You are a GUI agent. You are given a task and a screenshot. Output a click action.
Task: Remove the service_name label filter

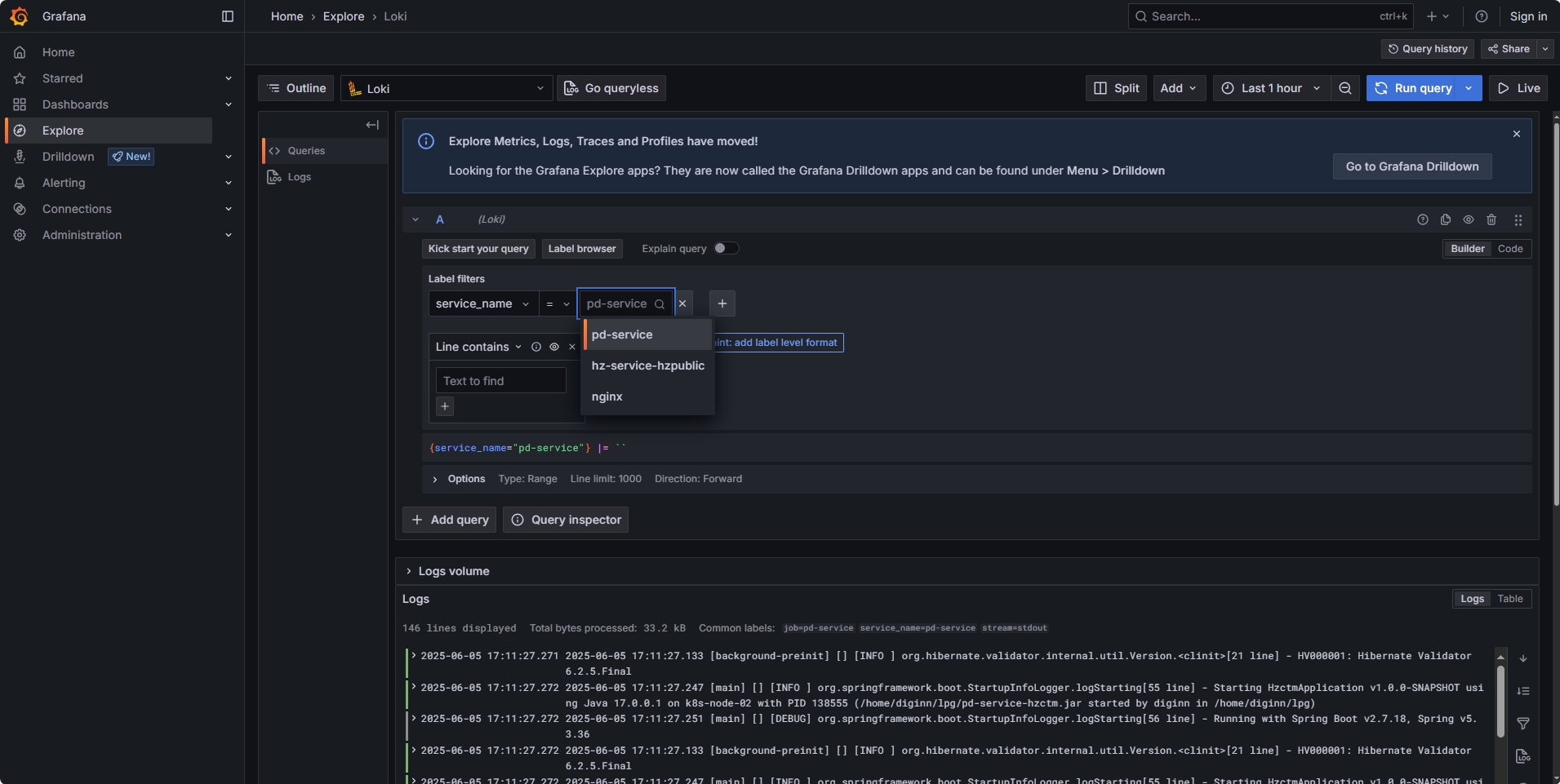[683, 303]
